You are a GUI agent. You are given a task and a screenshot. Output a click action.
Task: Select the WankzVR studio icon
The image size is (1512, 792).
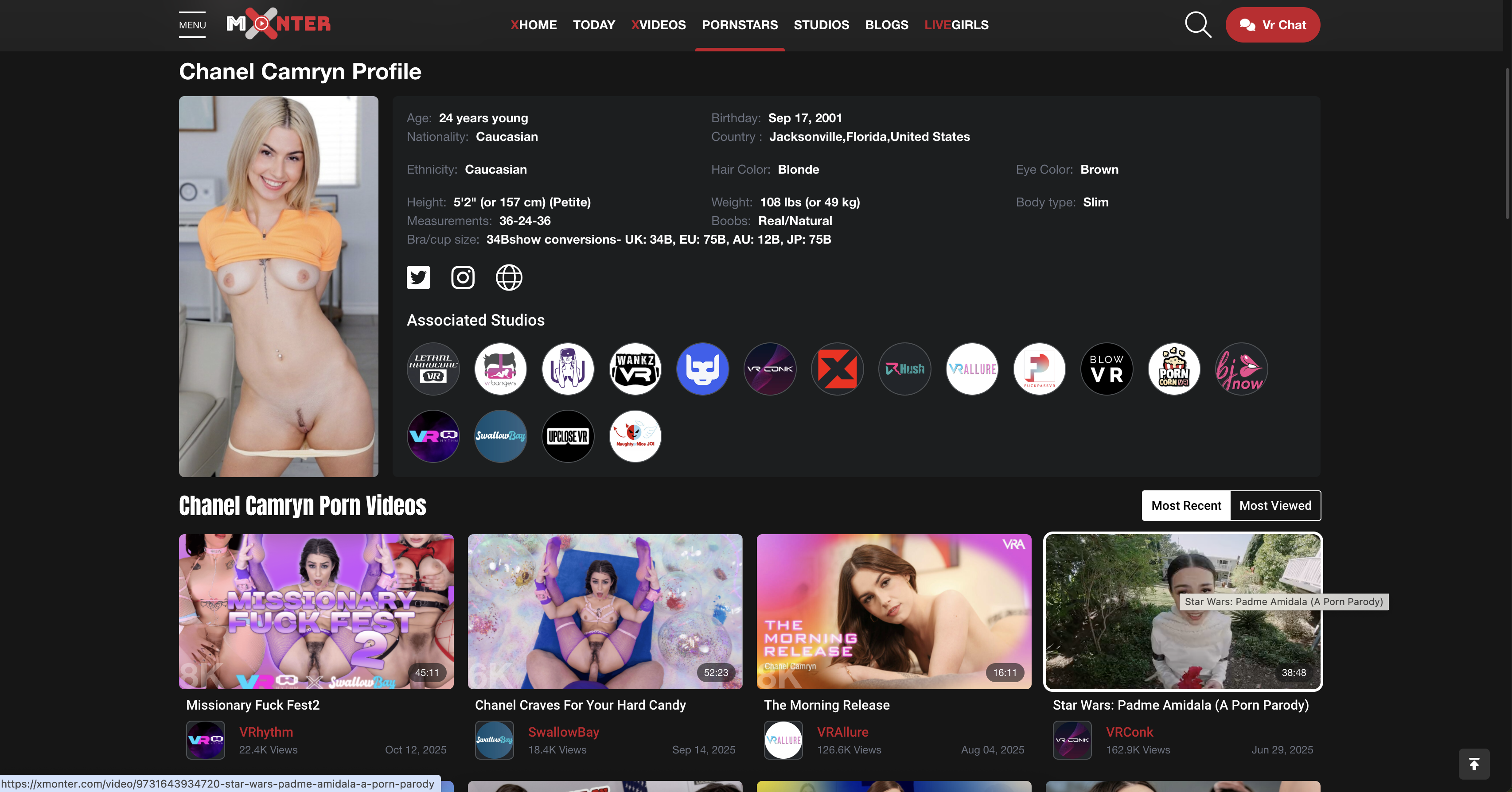(x=635, y=369)
